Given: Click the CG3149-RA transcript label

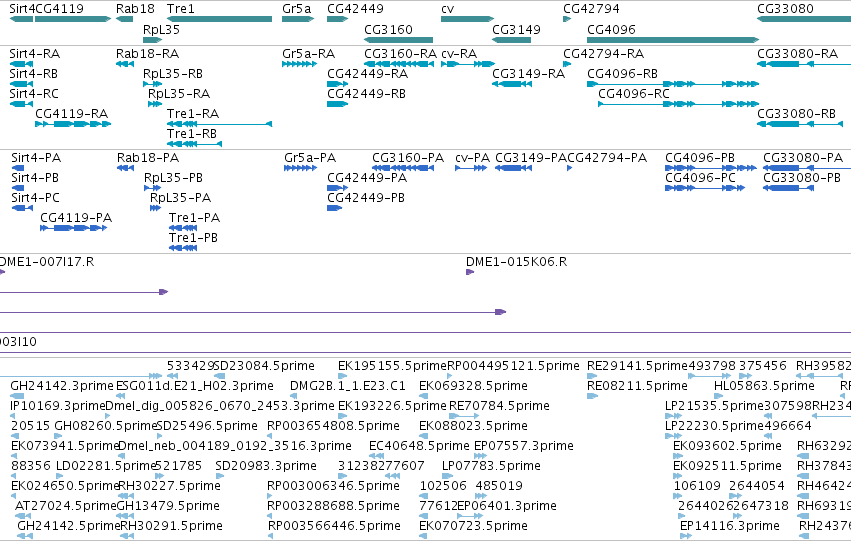Looking at the screenshot, I should pos(529,74).
